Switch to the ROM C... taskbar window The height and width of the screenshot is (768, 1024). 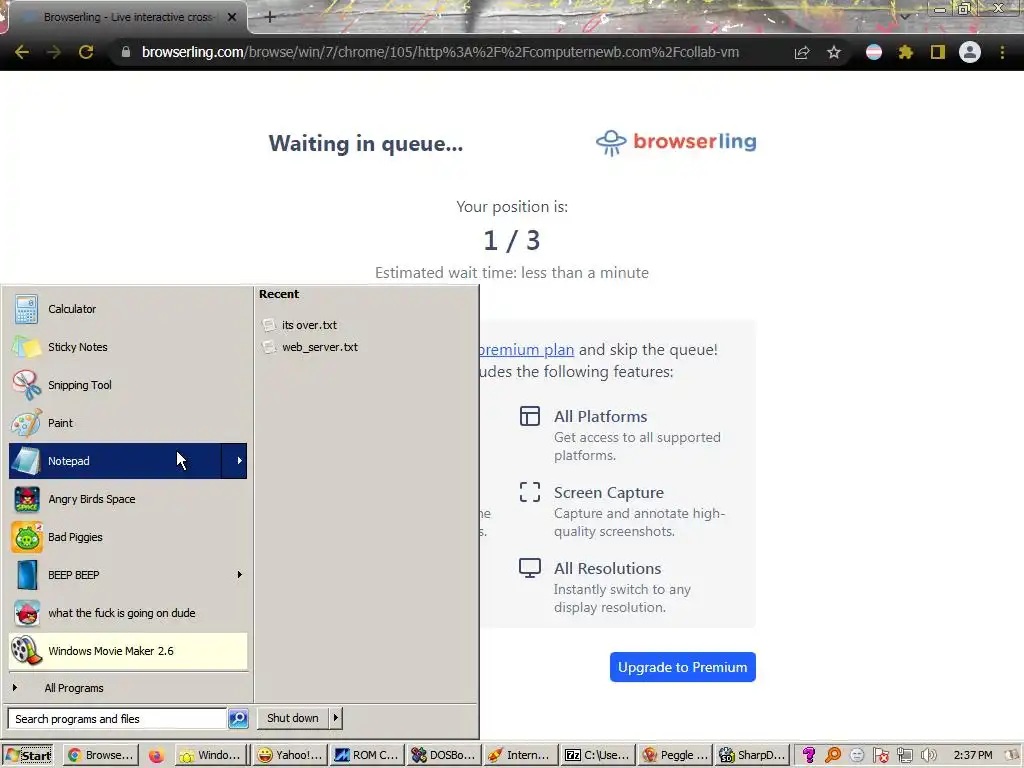click(x=367, y=755)
